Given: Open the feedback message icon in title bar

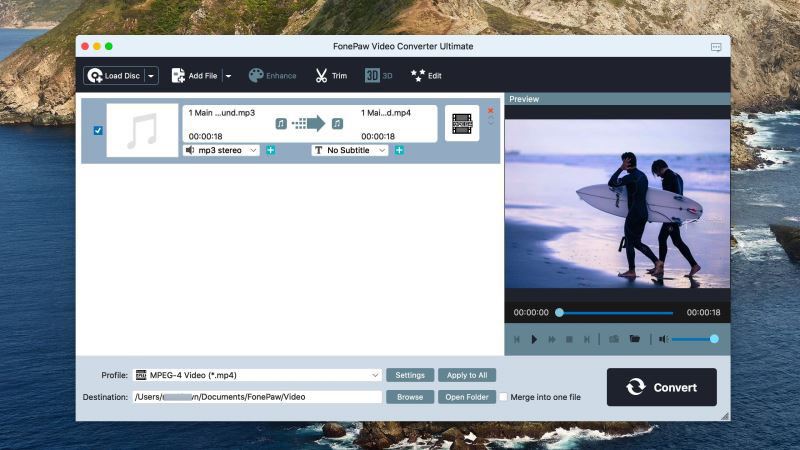Looking at the screenshot, I should [716, 47].
